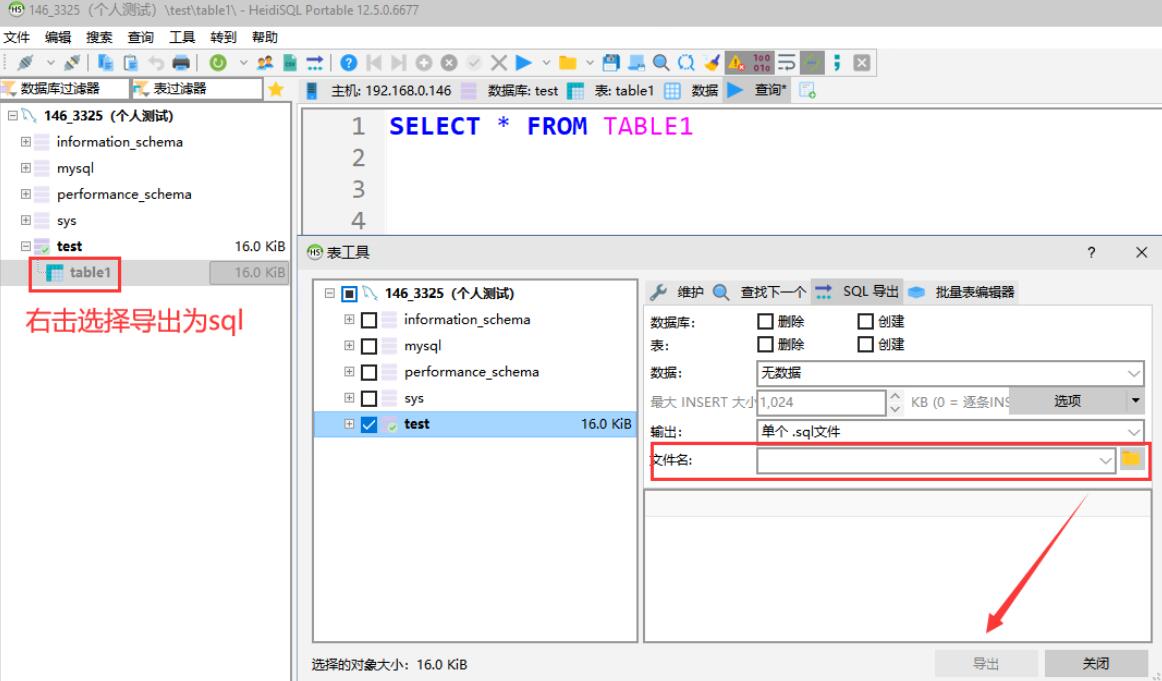
Task: Tick the mysql database checkbox in the tree
Action: pyautogui.click(x=369, y=347)
